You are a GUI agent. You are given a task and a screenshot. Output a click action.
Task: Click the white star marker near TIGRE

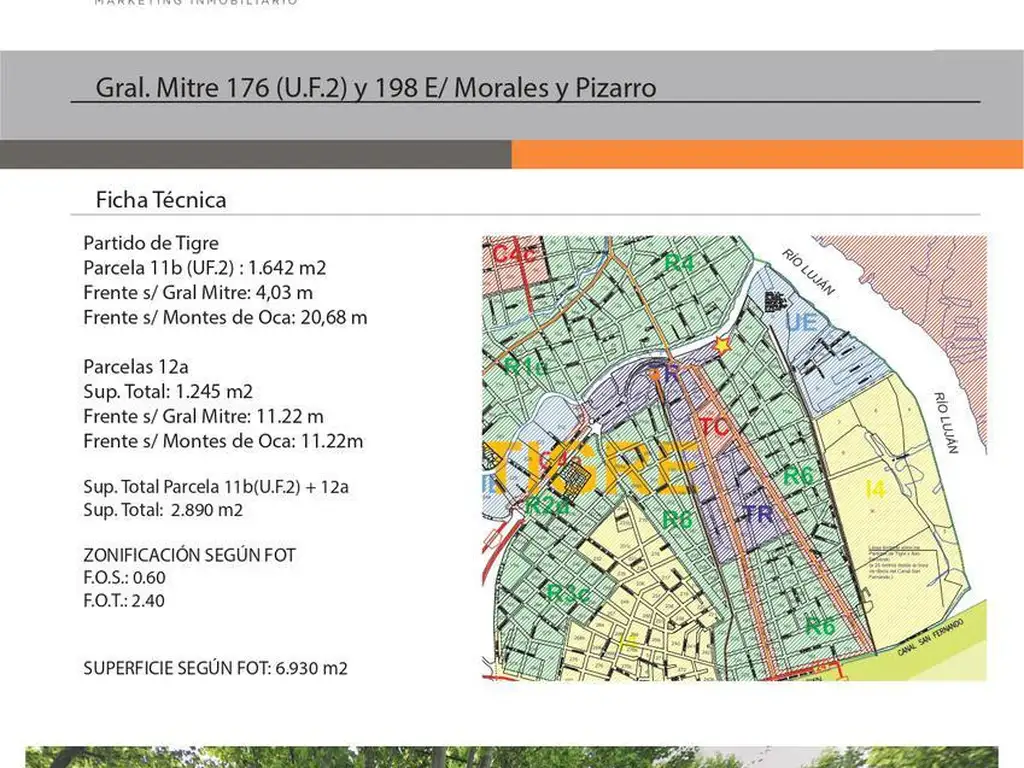(597, 428)
